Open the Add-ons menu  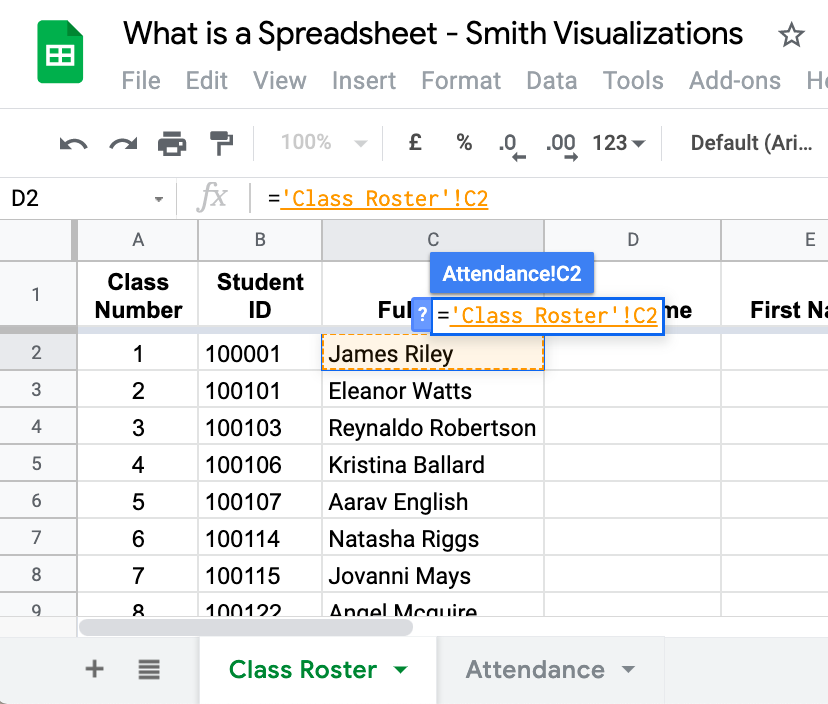(735, 81)
